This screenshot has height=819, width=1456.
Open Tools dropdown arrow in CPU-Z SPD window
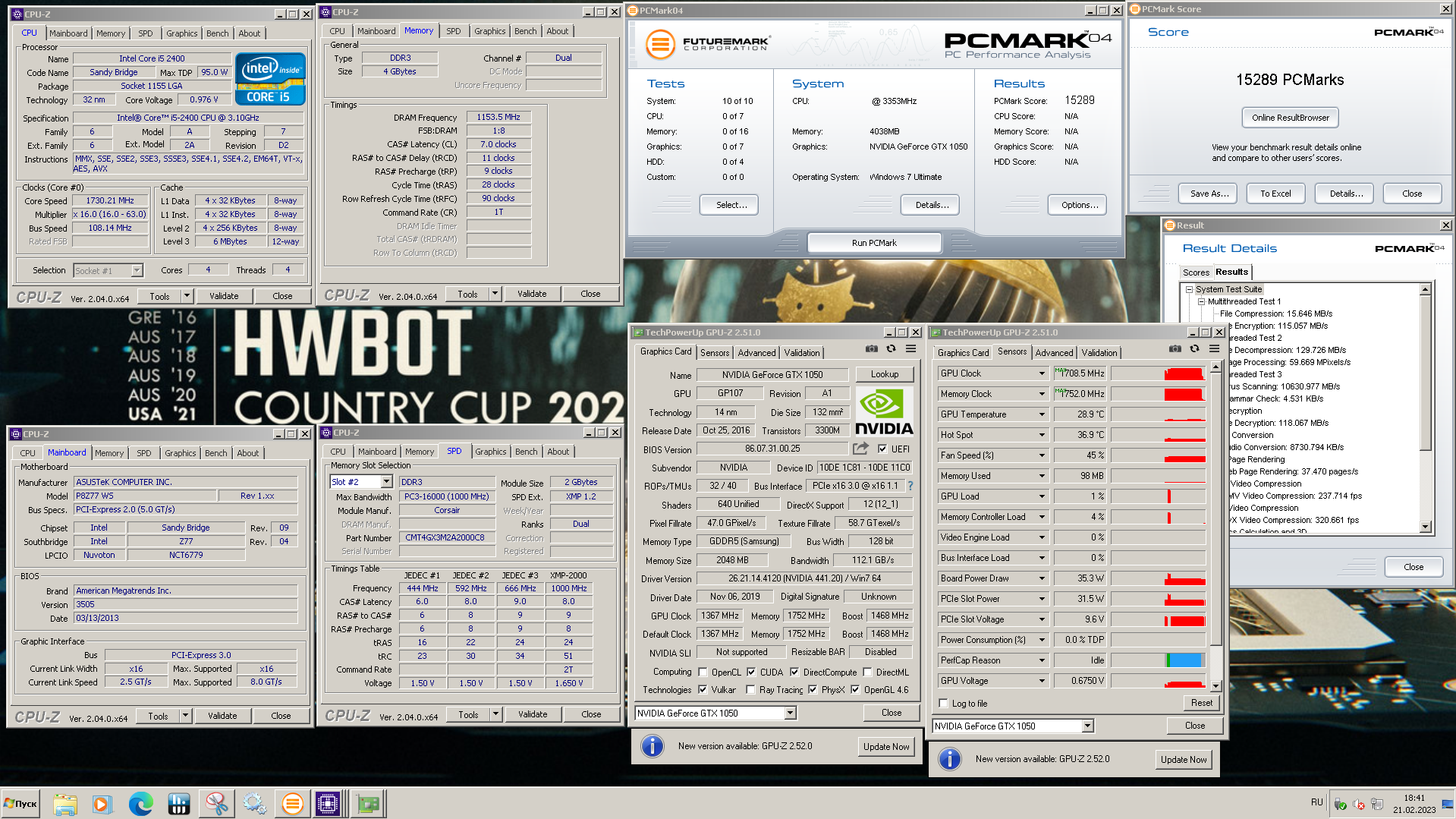point(495,714)
